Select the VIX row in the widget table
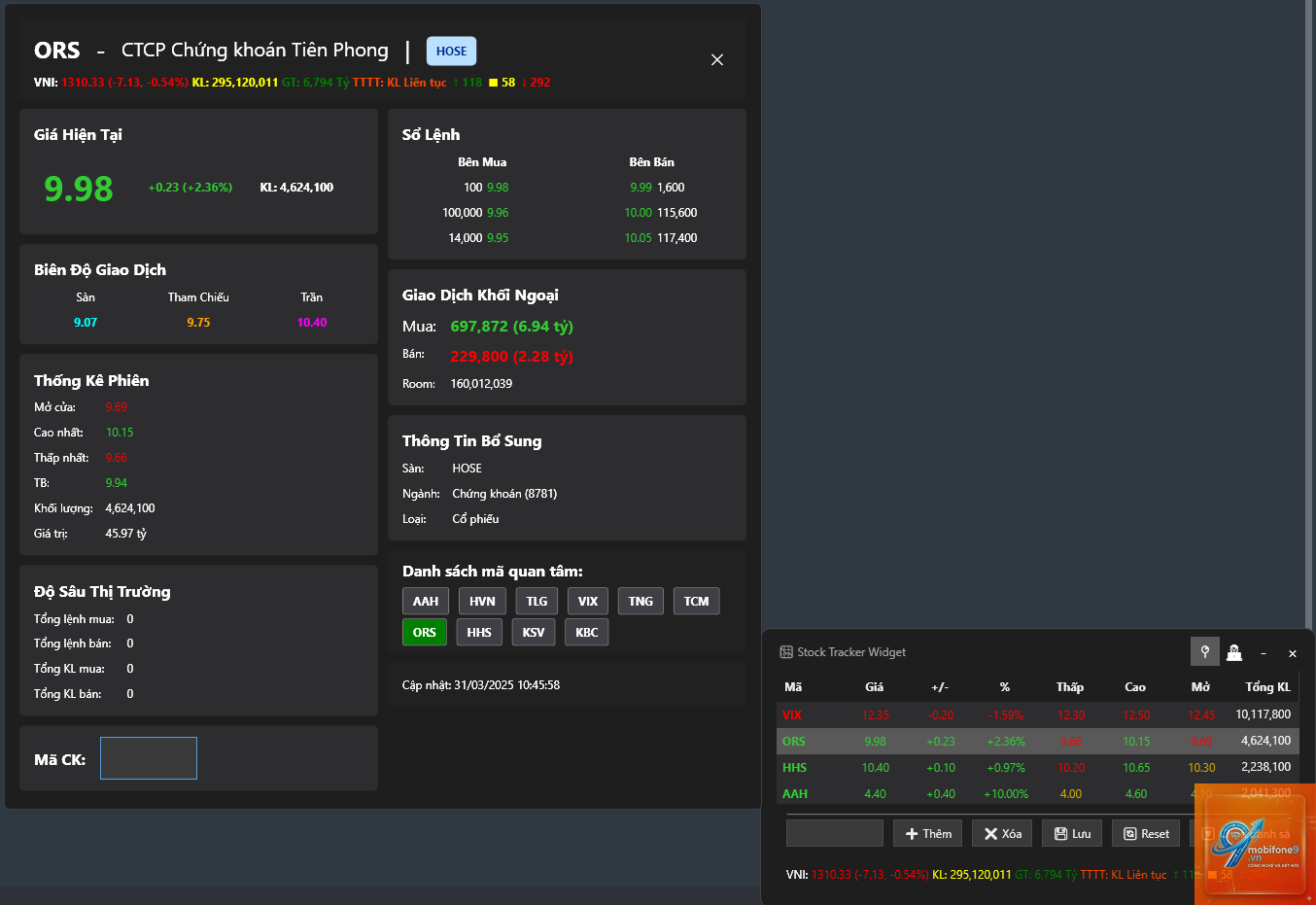 tap(1038, 714)
